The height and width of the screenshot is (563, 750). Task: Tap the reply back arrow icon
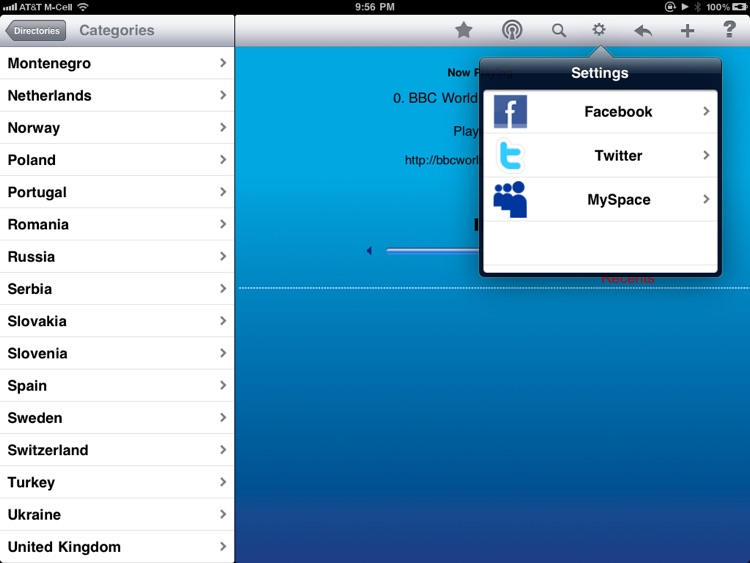coord(643,31)
